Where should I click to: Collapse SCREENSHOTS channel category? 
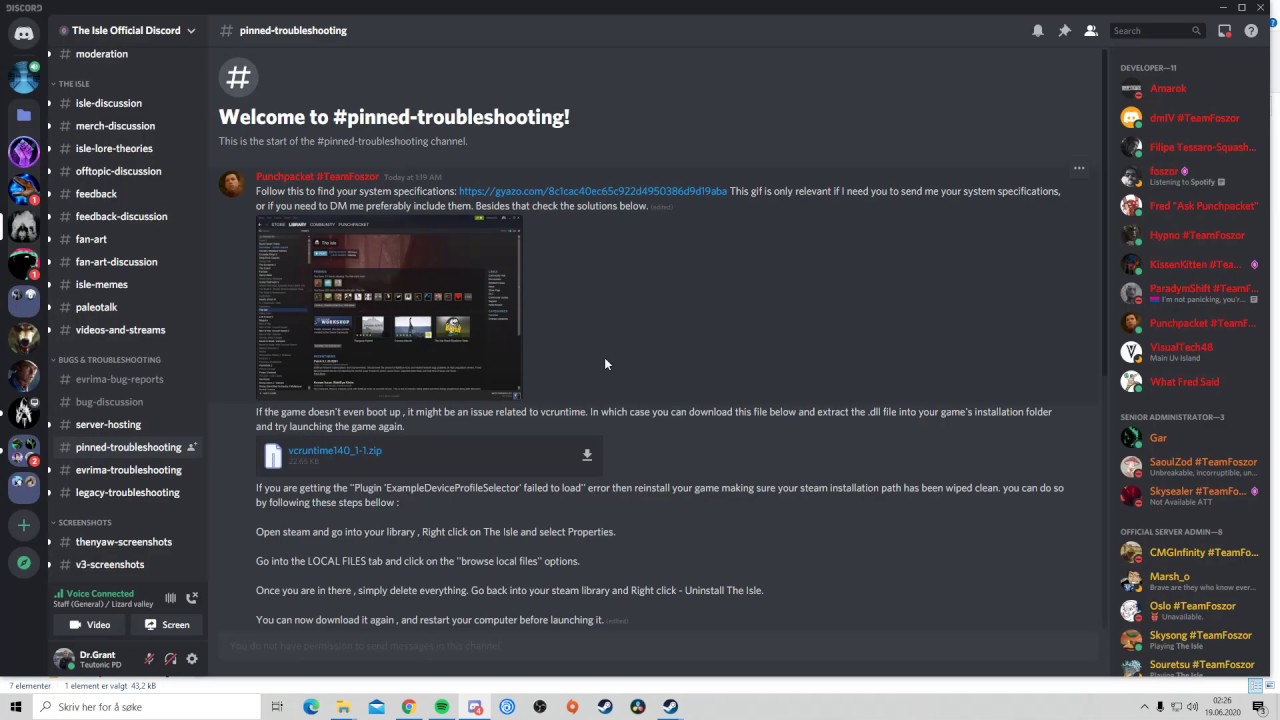(81, 523)
